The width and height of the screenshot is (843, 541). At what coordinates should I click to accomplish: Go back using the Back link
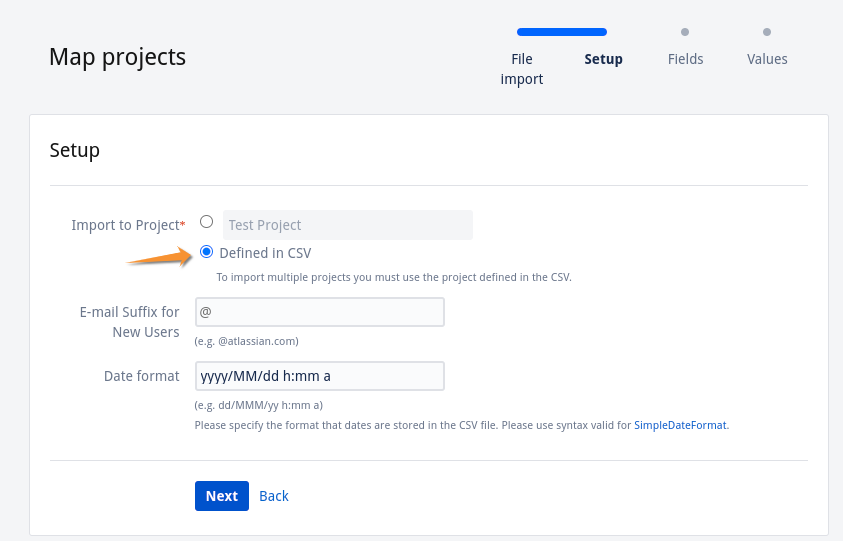click(x=274, y=496)
